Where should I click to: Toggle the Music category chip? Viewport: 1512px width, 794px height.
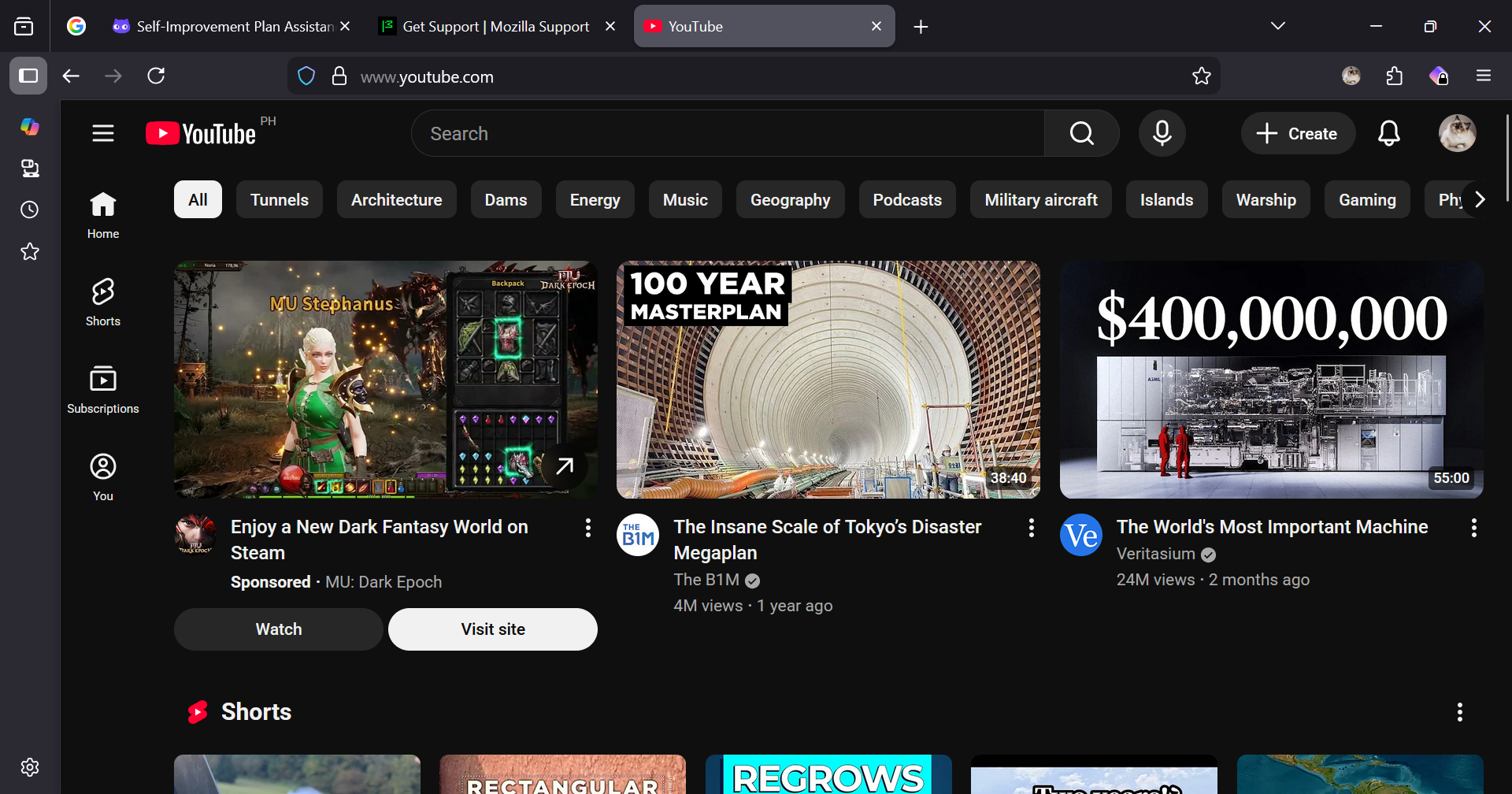[x=684, y=200]
